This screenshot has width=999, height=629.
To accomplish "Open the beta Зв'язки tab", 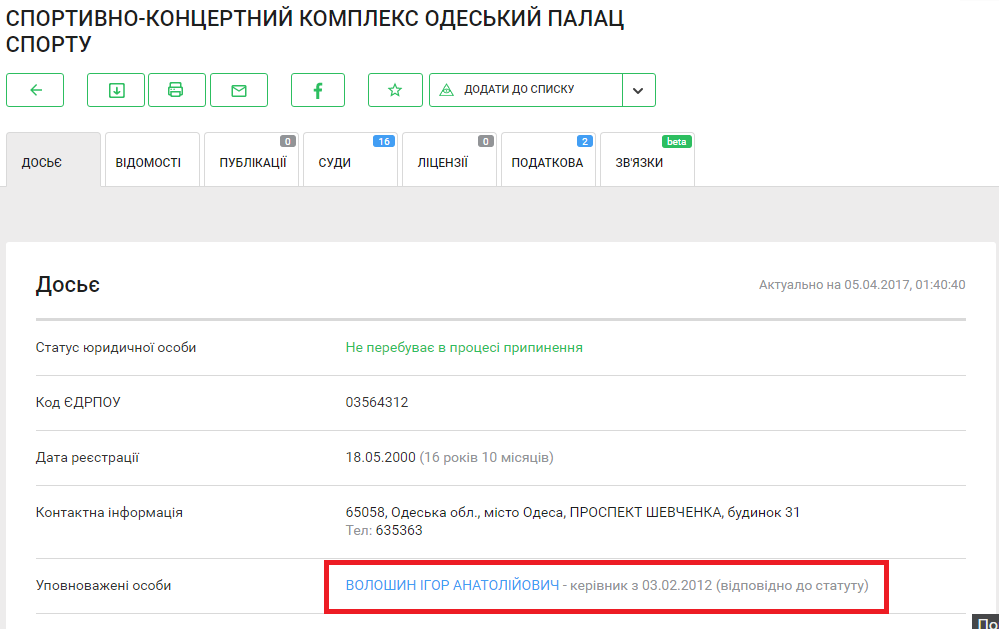I will [646, 162].
